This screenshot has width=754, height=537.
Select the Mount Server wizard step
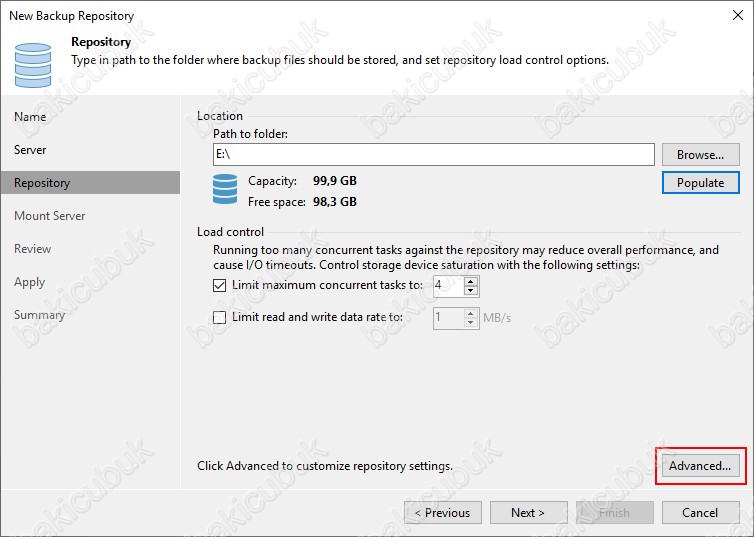pyautogui.click(x=50, y=216)
